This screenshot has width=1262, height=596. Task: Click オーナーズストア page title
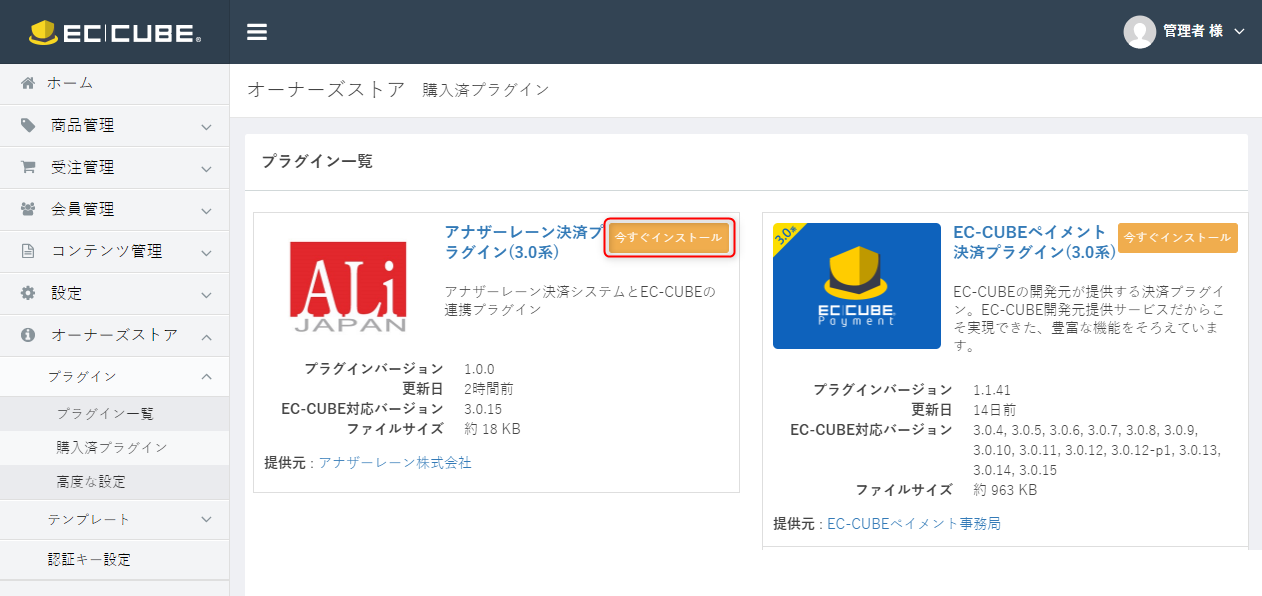(x=326, y=90)
